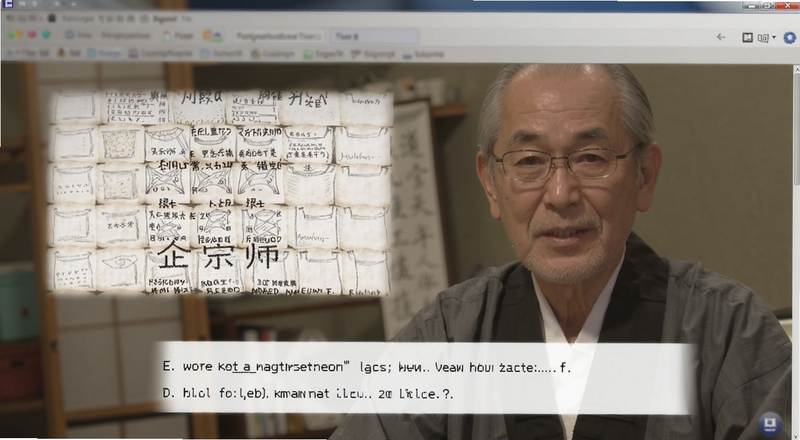Click the round blue icon in the video's lower corner
This screenshot has height=440, width=800.
pyautogui.click(x=770, y=423)
